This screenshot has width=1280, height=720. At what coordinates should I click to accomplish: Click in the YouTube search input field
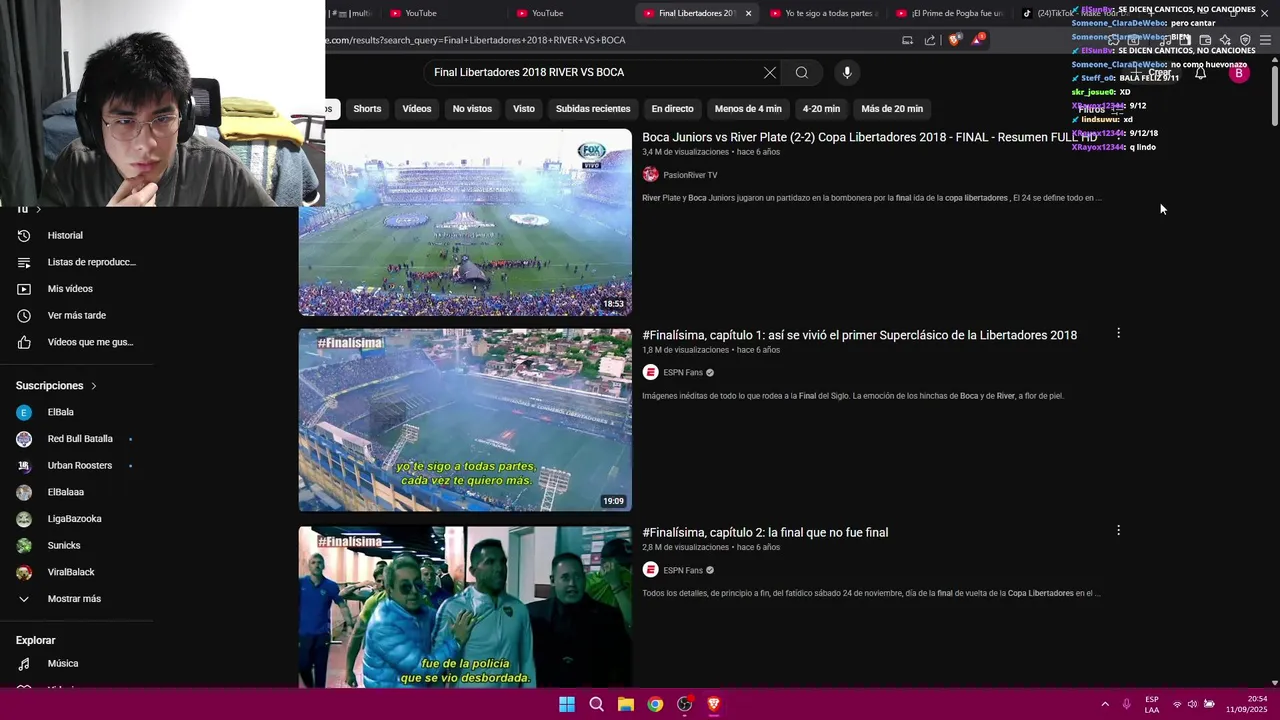[590, 72]
